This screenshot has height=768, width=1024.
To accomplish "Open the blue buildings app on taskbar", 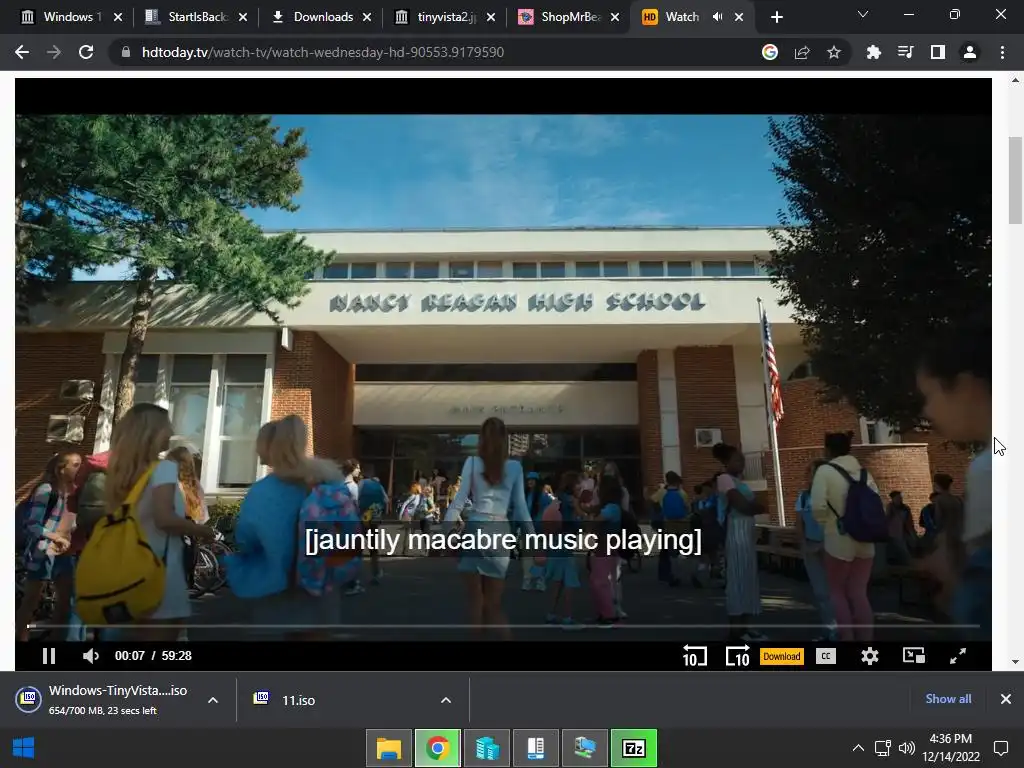I will [487, 748].
